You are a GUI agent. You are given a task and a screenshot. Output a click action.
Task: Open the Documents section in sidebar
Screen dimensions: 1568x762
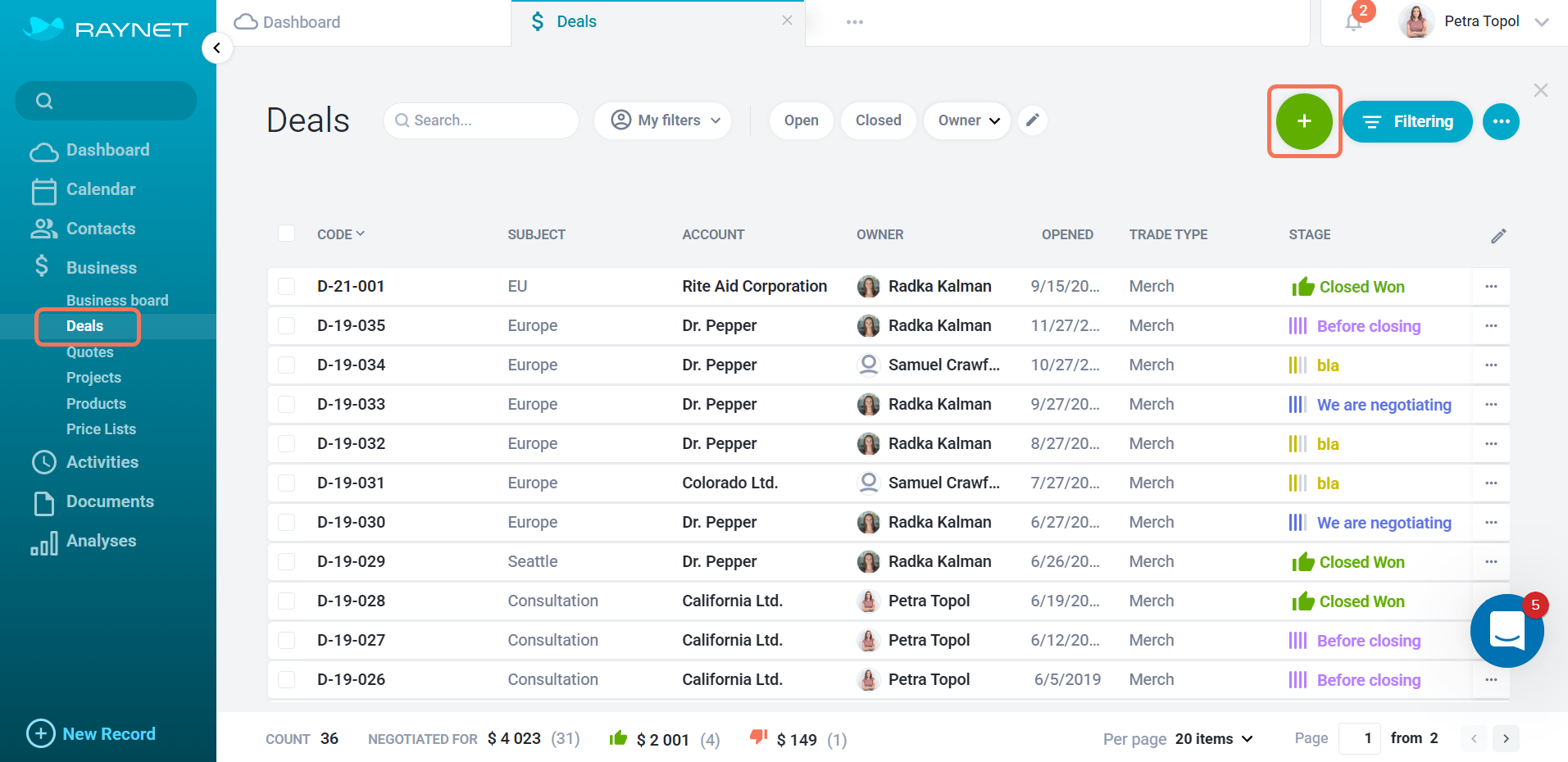(110, 501)
